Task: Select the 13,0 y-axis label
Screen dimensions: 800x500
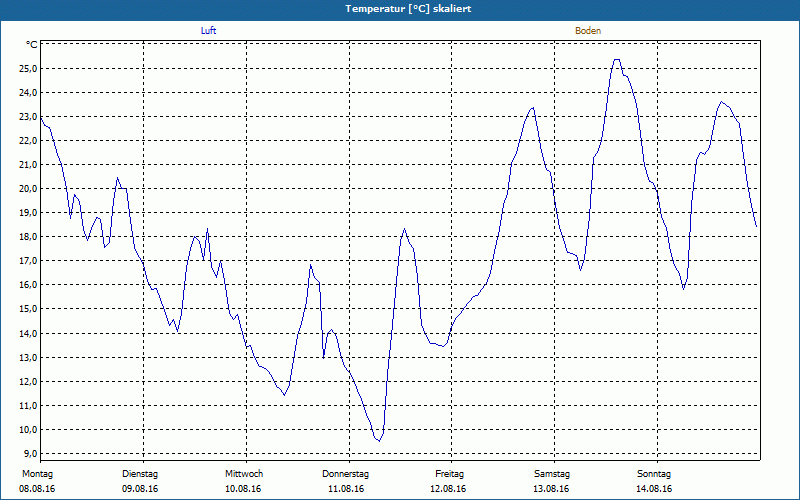Action: [29, 357]
